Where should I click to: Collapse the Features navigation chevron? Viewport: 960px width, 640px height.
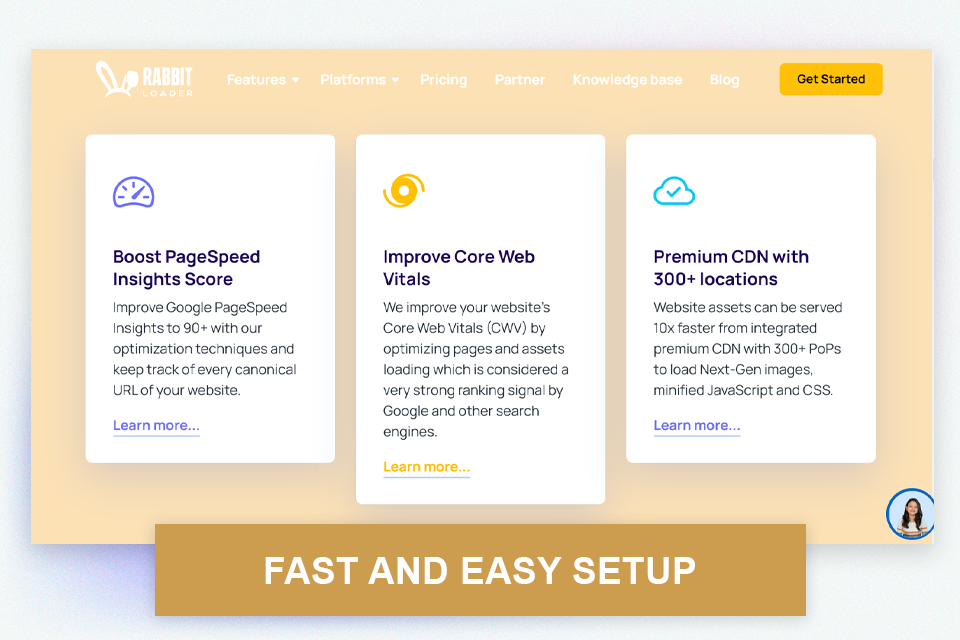coord(294,80)
